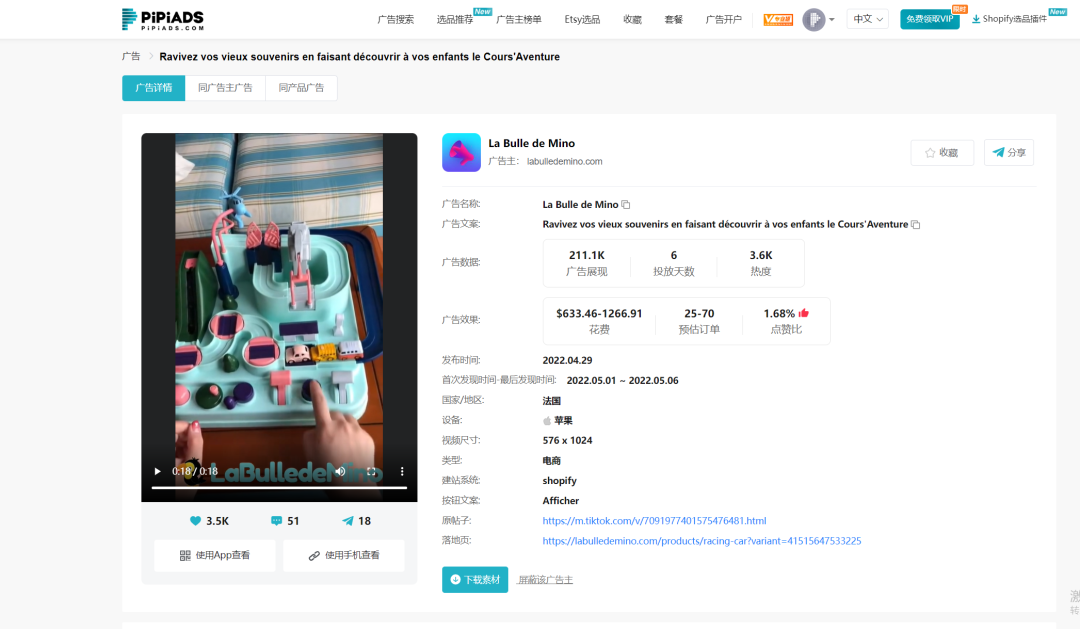Viewport: 1080px width, 629px height.
Task: Click the PiPiADS logo
Action: tap(163, 19)
